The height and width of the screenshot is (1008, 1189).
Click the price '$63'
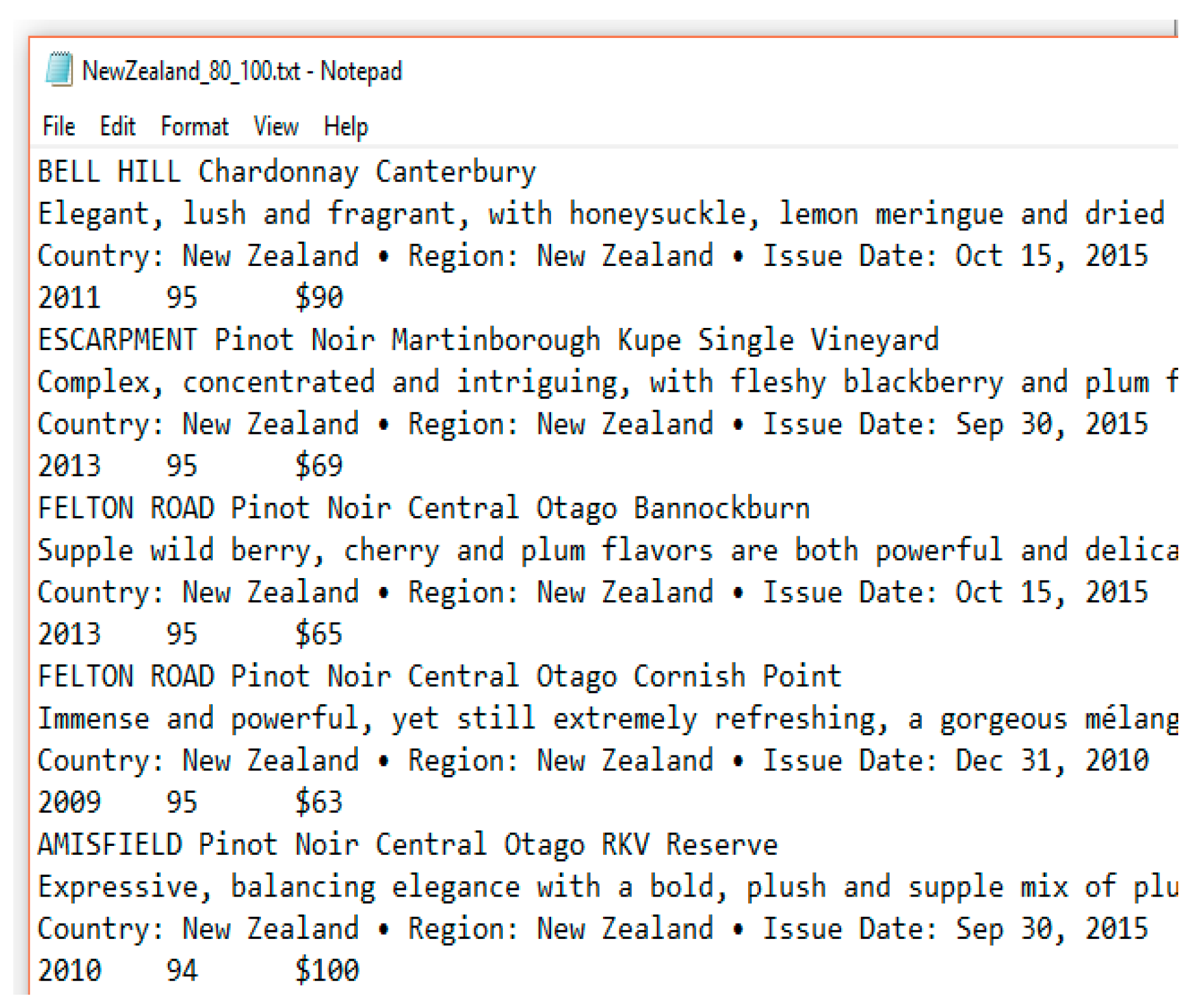319,802
